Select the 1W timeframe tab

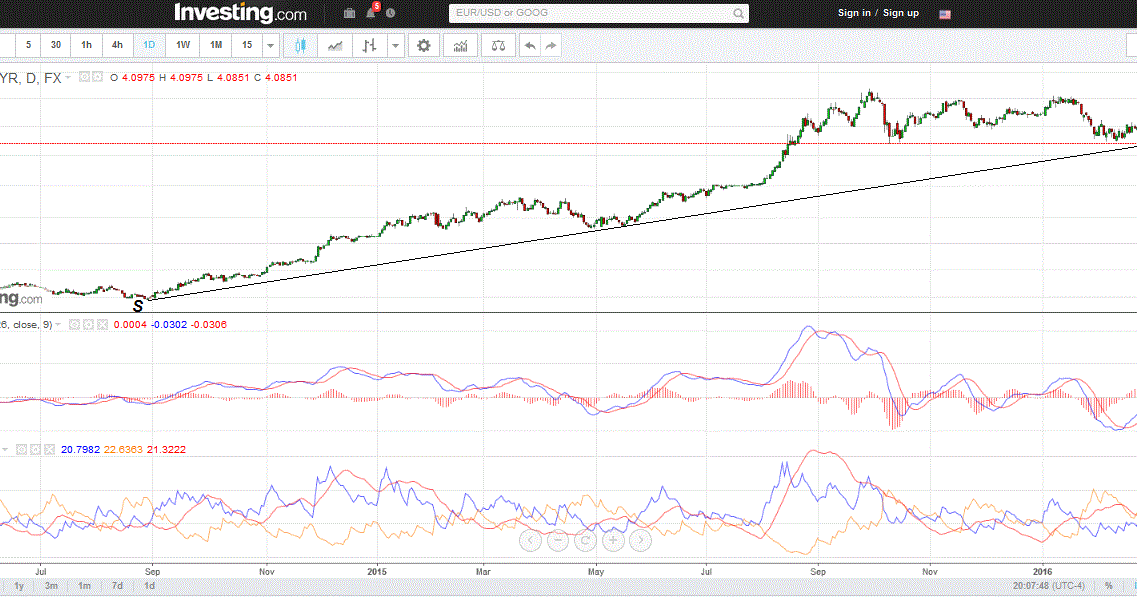pos(182,45)
